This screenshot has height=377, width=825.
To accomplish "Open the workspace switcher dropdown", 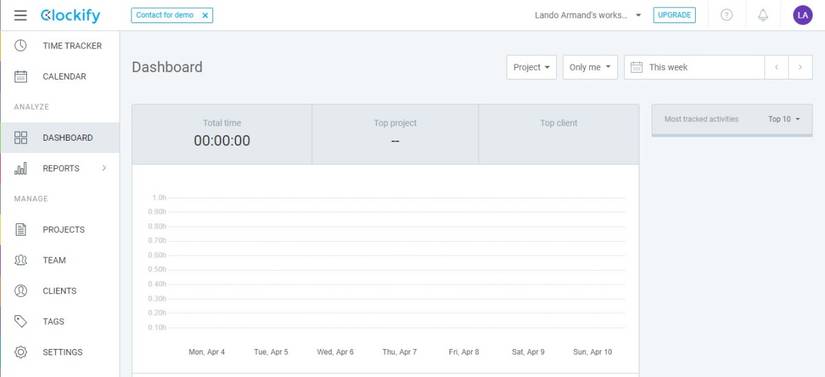I will tap(588, 15).
